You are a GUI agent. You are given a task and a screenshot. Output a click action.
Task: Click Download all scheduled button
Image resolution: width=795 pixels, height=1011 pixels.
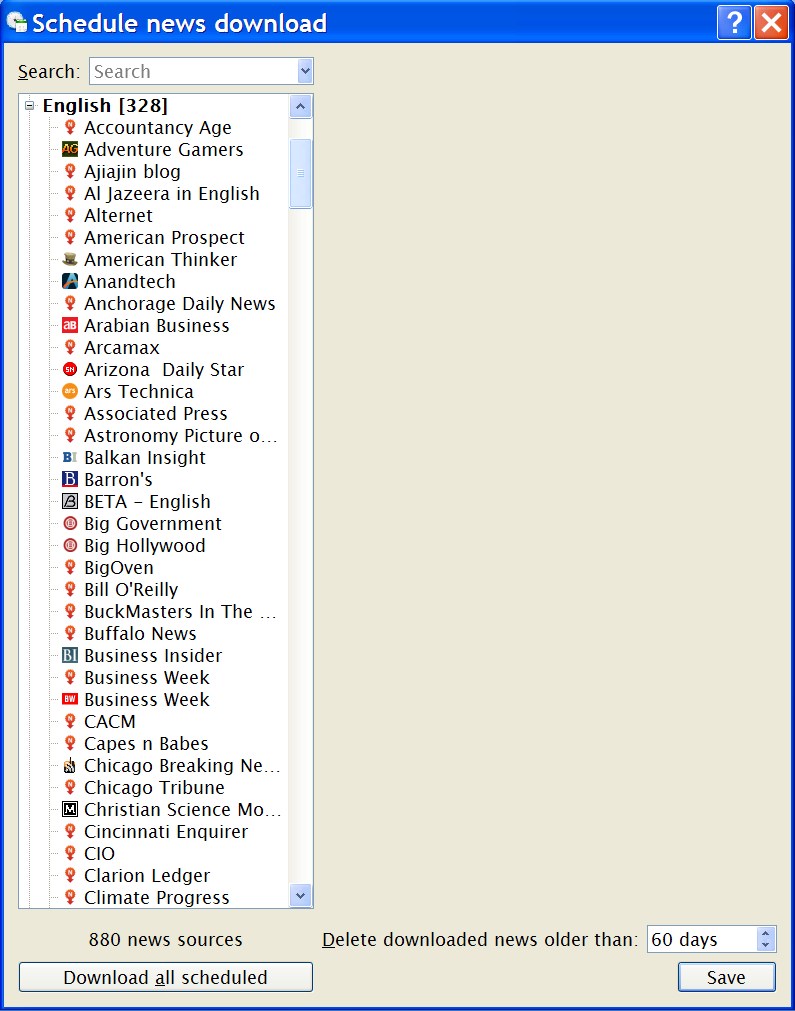pos(166,977)
